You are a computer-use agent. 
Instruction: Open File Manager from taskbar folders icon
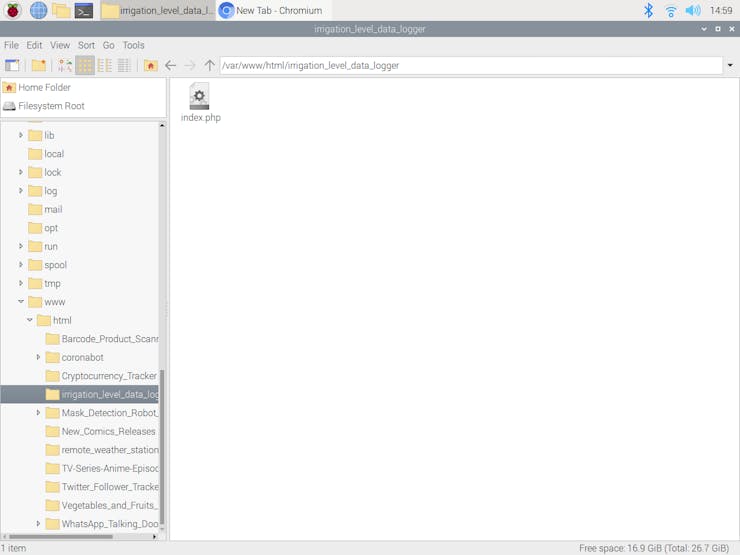(61, 10)
